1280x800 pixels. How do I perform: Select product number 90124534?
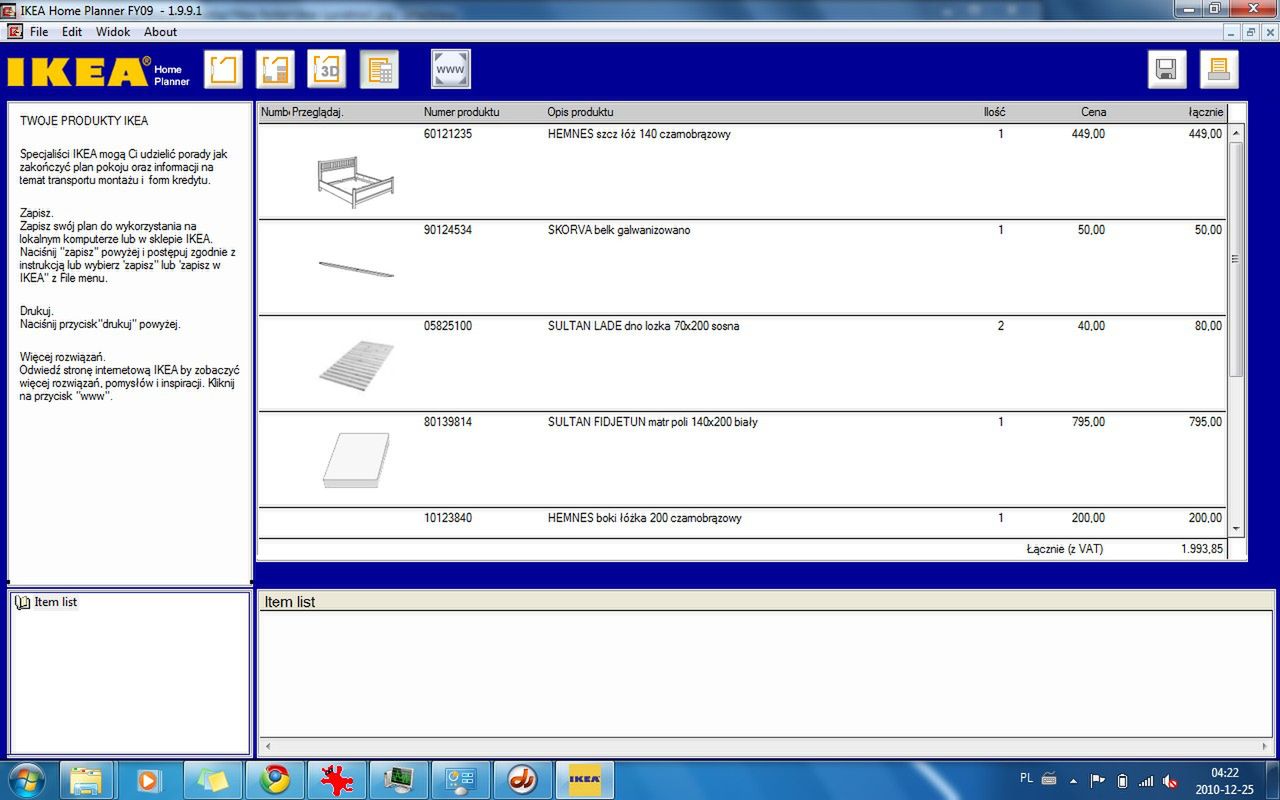[448, 230]
